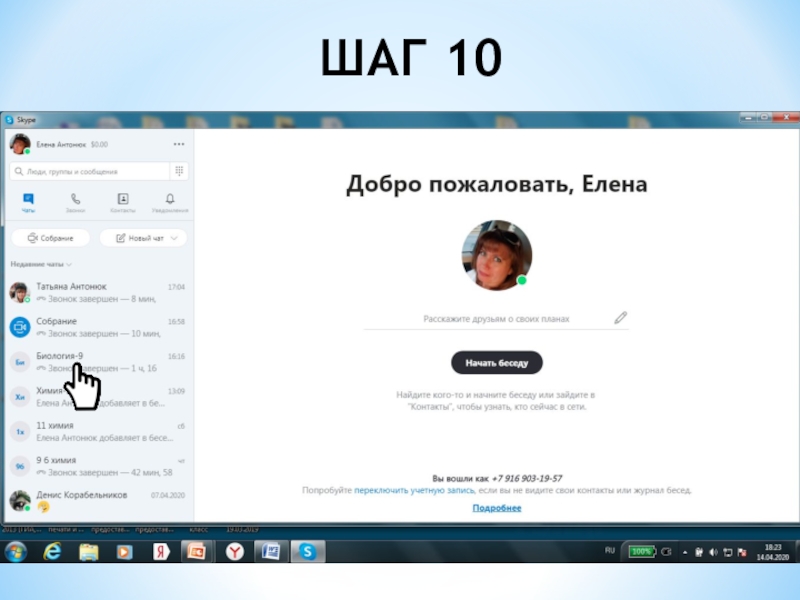800x600 pixels.
Task: Click the Собрание meeting button
Action: click(x=50, y=238)
